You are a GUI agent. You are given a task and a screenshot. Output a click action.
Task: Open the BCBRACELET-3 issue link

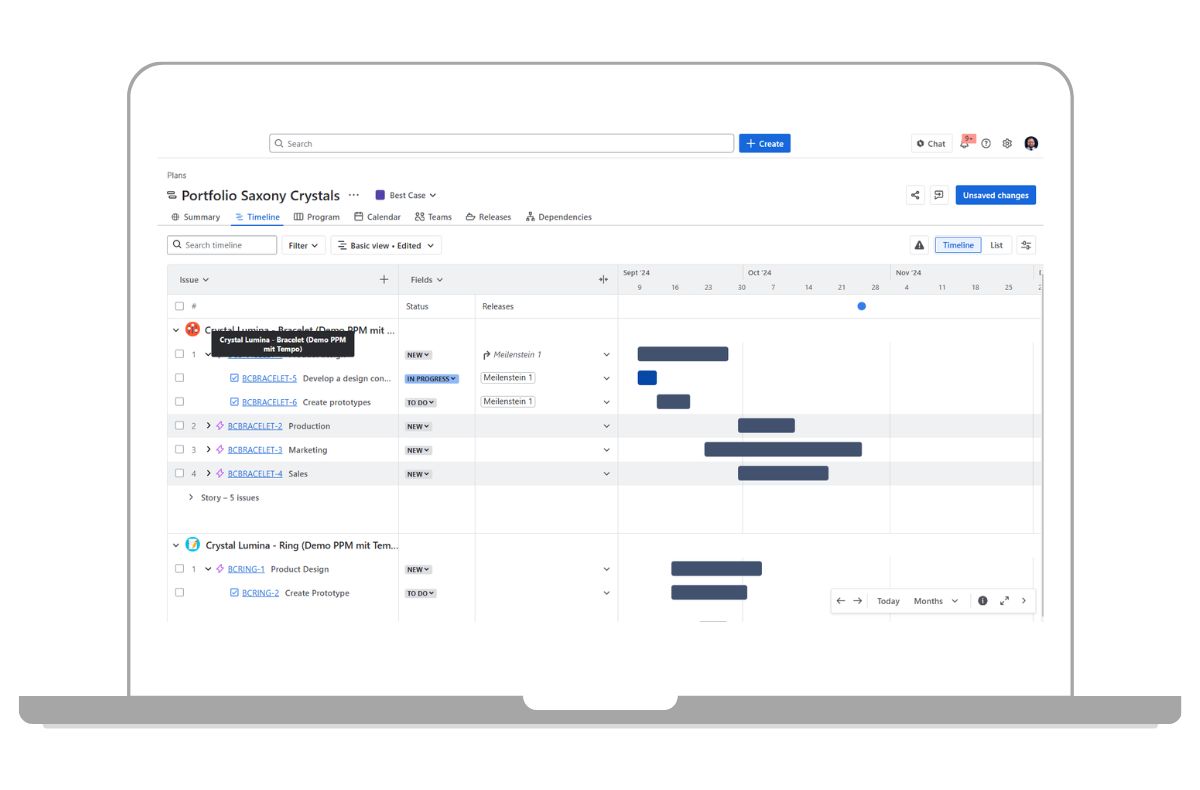tap(255, 450)
